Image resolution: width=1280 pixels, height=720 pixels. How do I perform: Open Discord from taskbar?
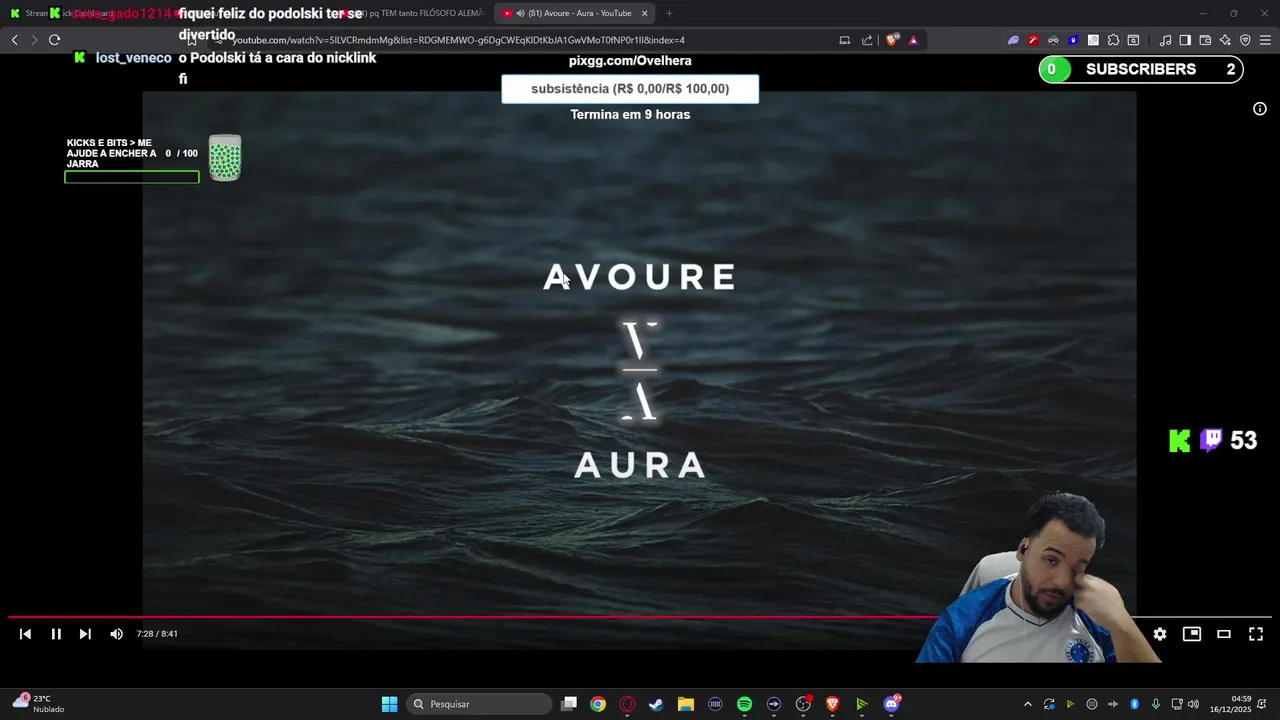[891, 704]
